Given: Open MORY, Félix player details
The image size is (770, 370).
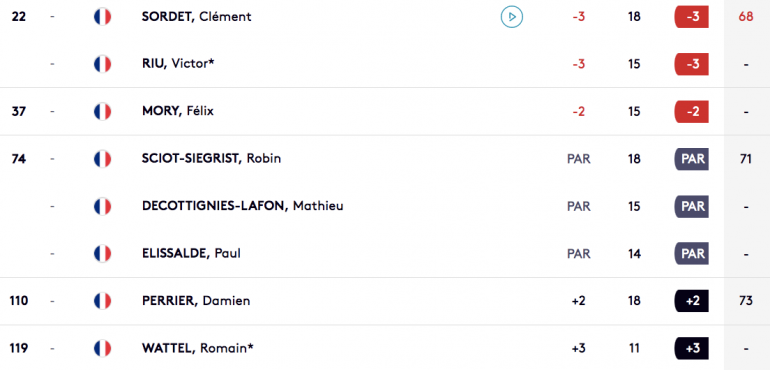Looking at the screenshot, I should [178, 112].
